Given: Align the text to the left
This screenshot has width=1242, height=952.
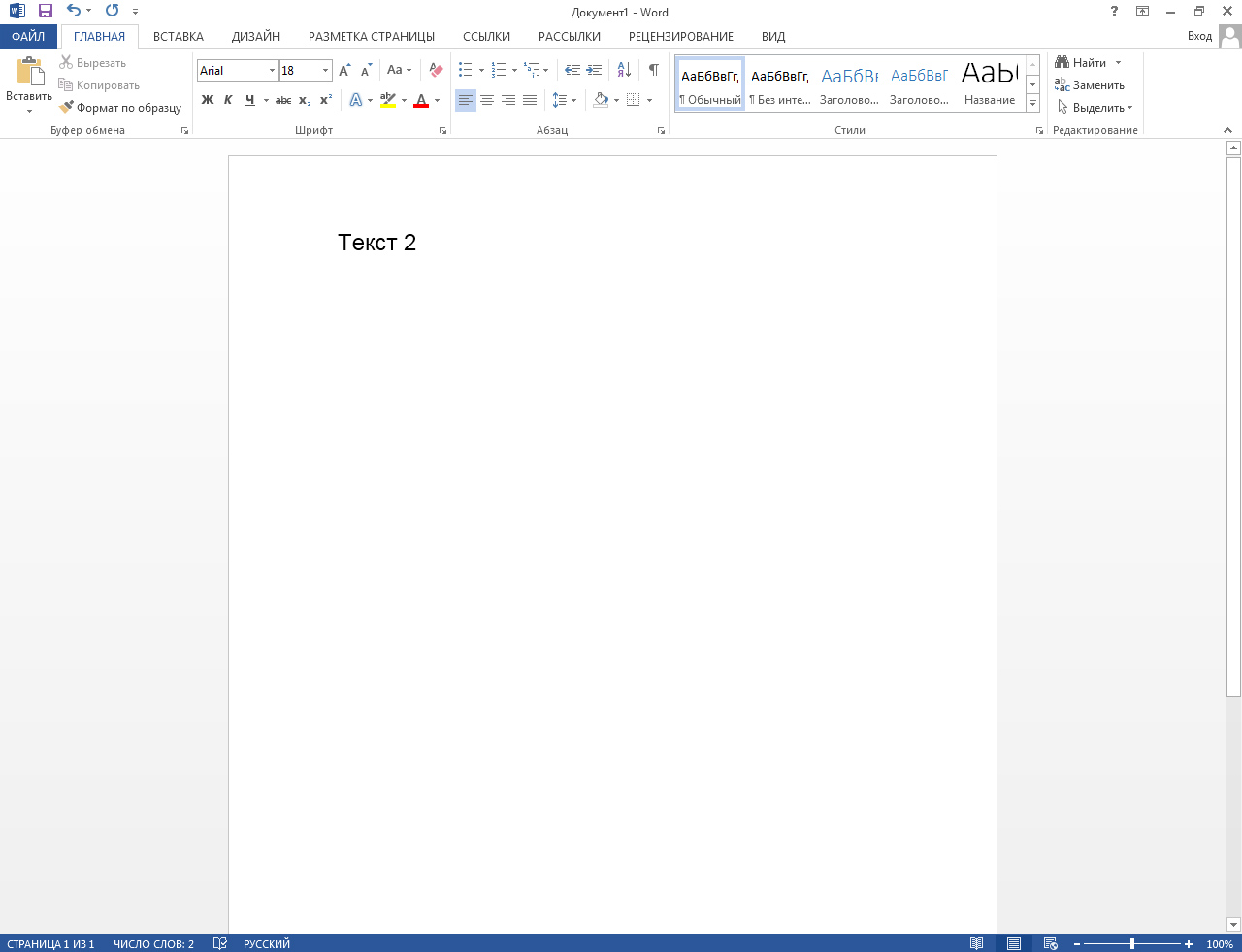Looking at the screenshot, I should pyautogui.click(x=466, y=100).
